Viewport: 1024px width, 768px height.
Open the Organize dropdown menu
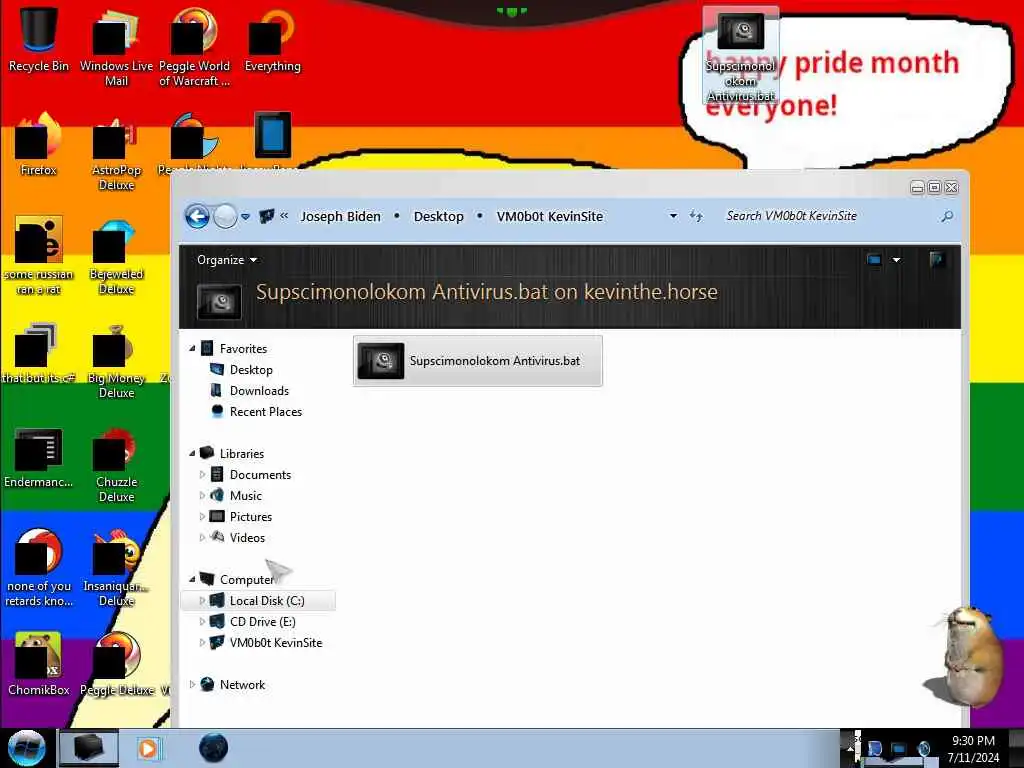(x=227, y=260)
